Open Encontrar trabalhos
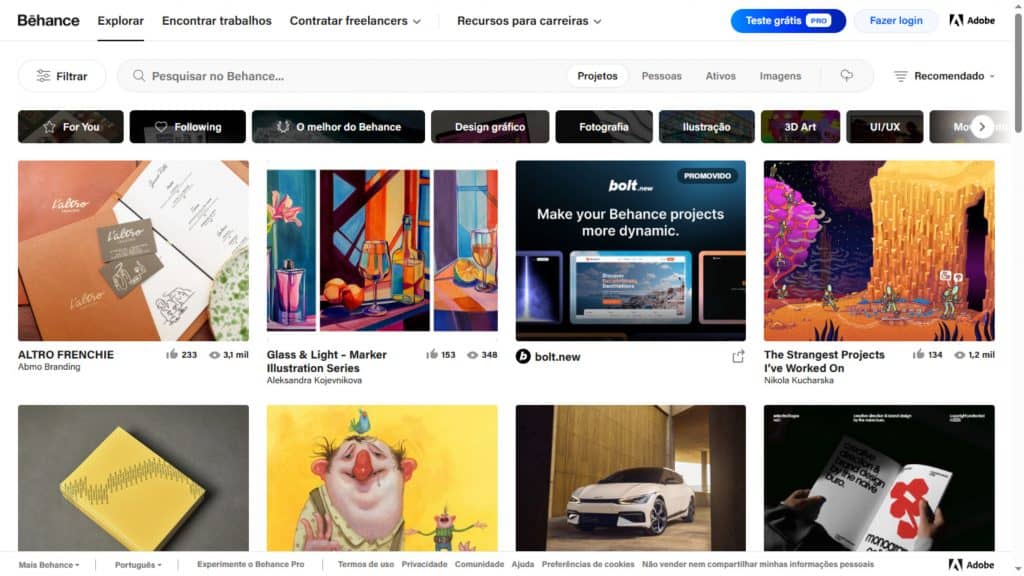This screenshot has height=576, width=1024. pos(217,21)
